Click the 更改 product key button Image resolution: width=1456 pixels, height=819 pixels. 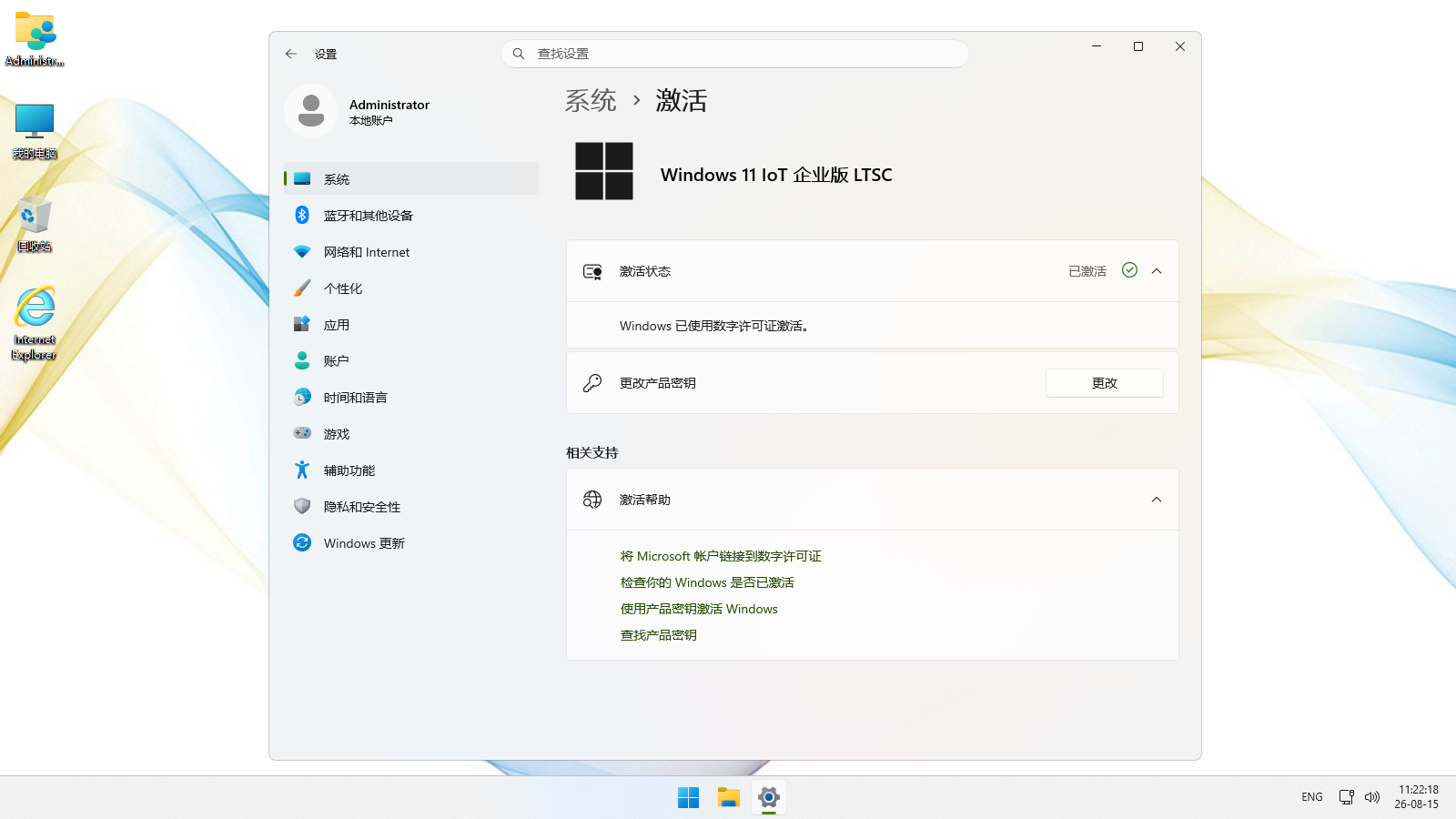(x=1105, y=383)
